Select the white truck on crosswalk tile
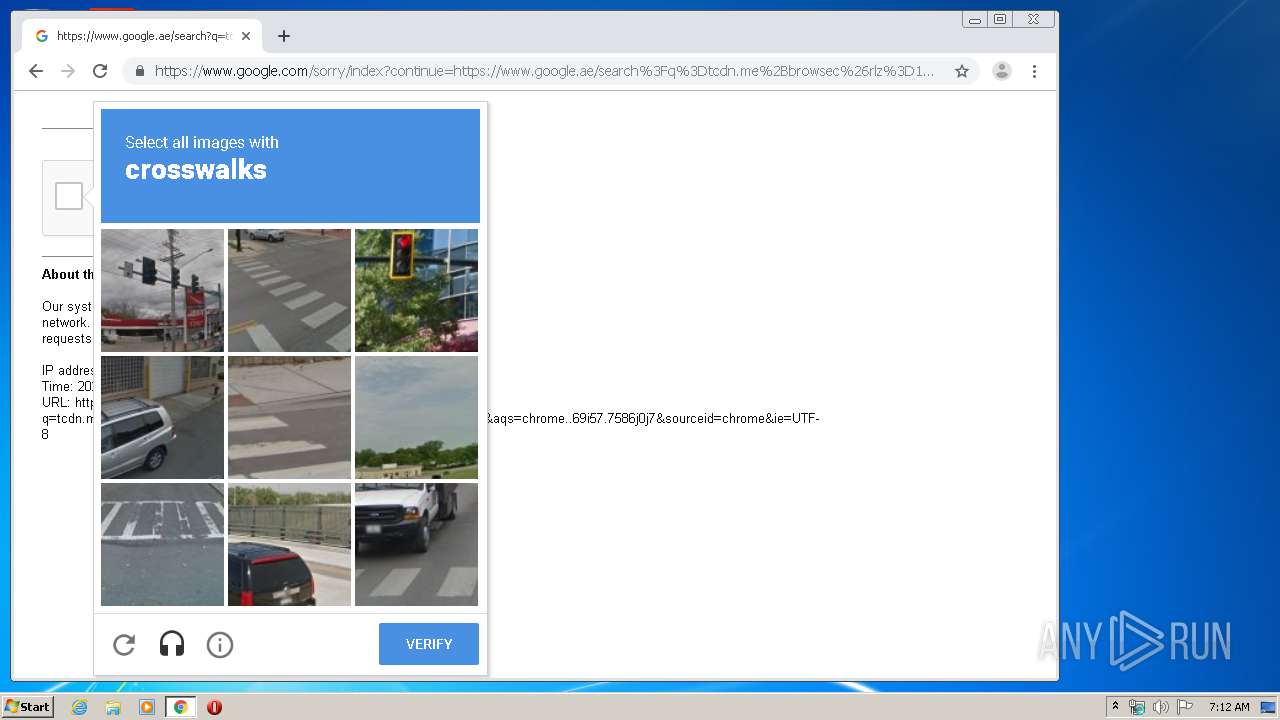The width and height of the screenshot is (1280, 720). [x=416, y=544]
